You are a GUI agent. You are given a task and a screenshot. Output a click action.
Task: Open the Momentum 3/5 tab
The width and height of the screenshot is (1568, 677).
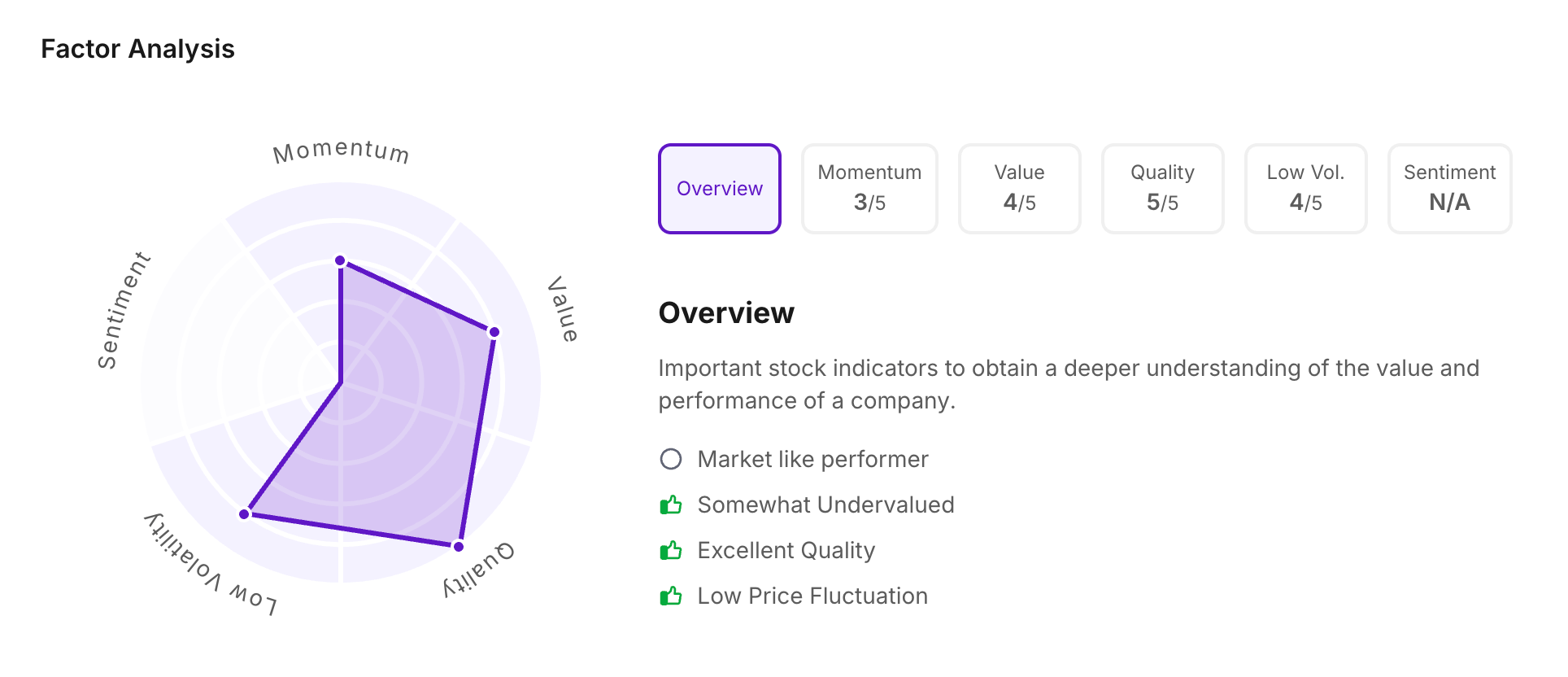click(869, 189)
